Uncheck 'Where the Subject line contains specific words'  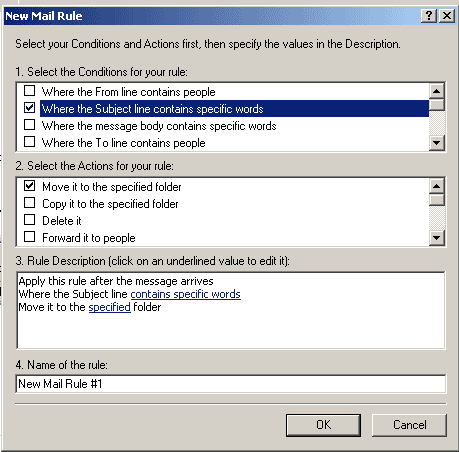[30, 108]
